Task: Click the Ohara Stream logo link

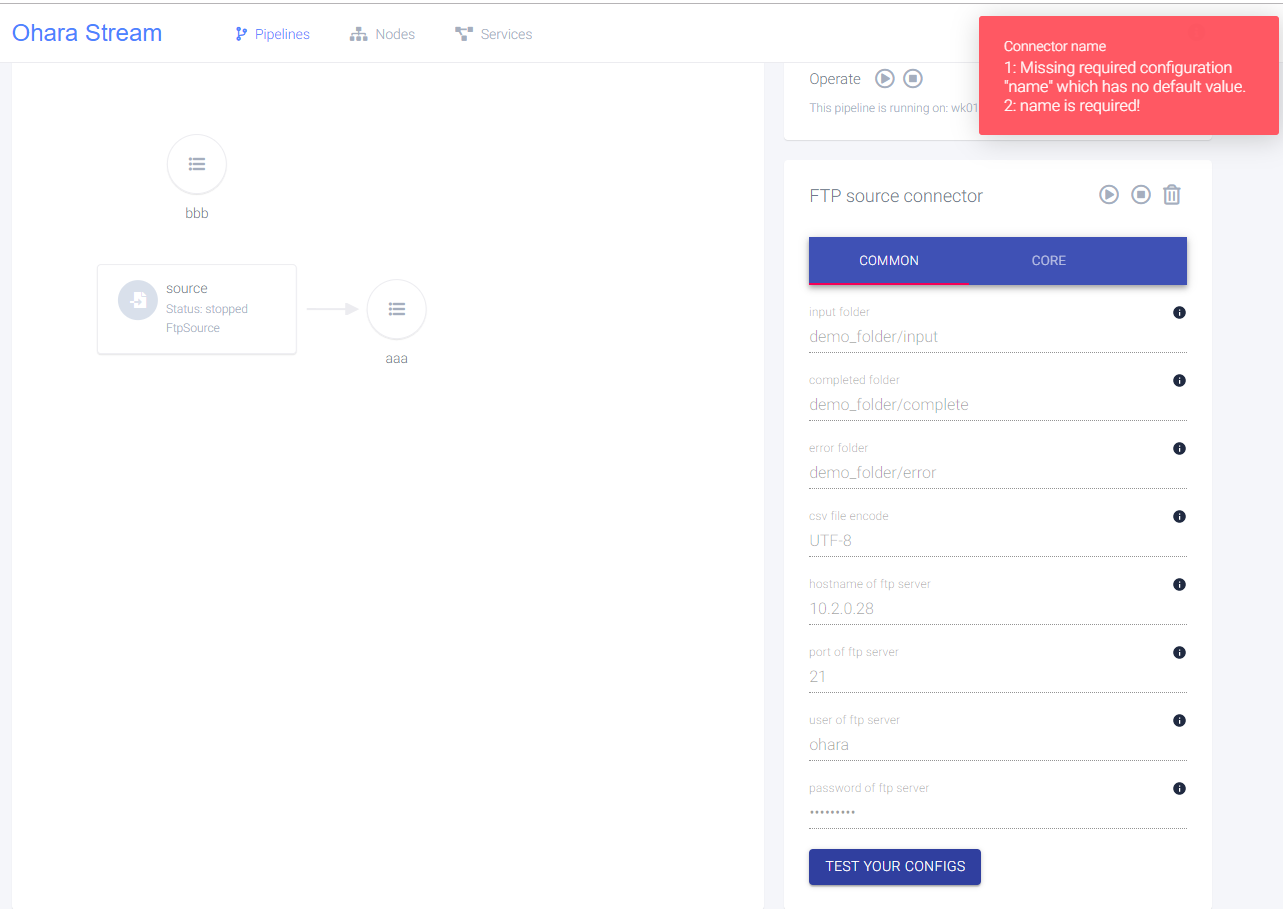Action: click(87, 33)
